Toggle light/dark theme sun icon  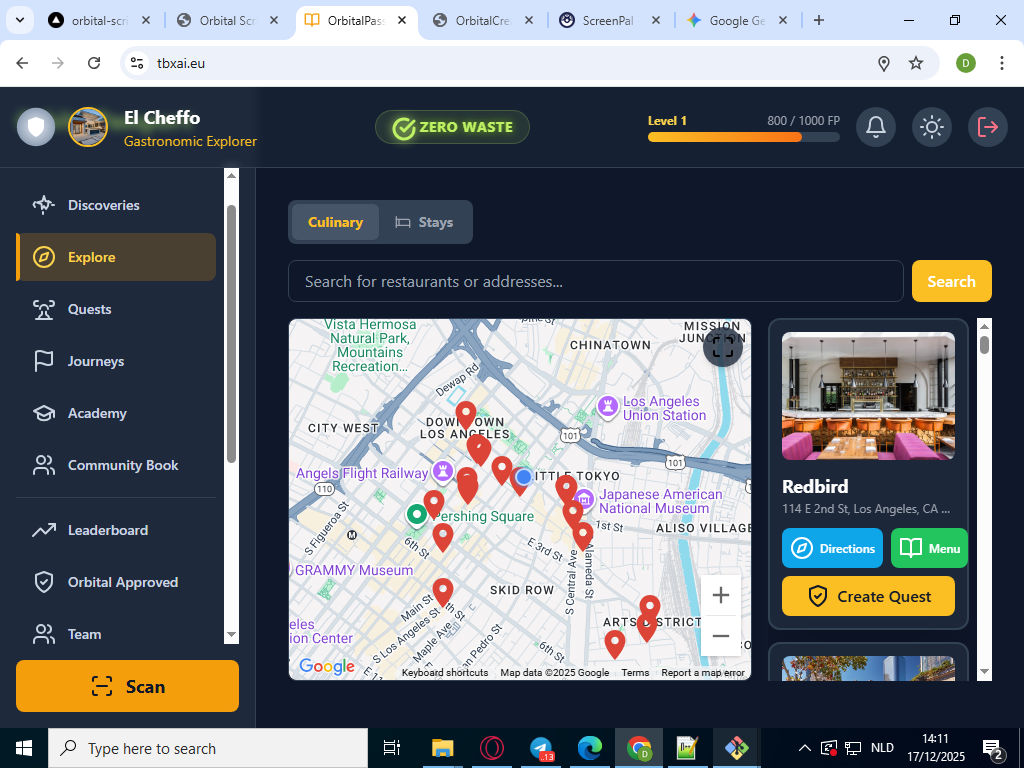pyautogui.click(x=932, y=127)
